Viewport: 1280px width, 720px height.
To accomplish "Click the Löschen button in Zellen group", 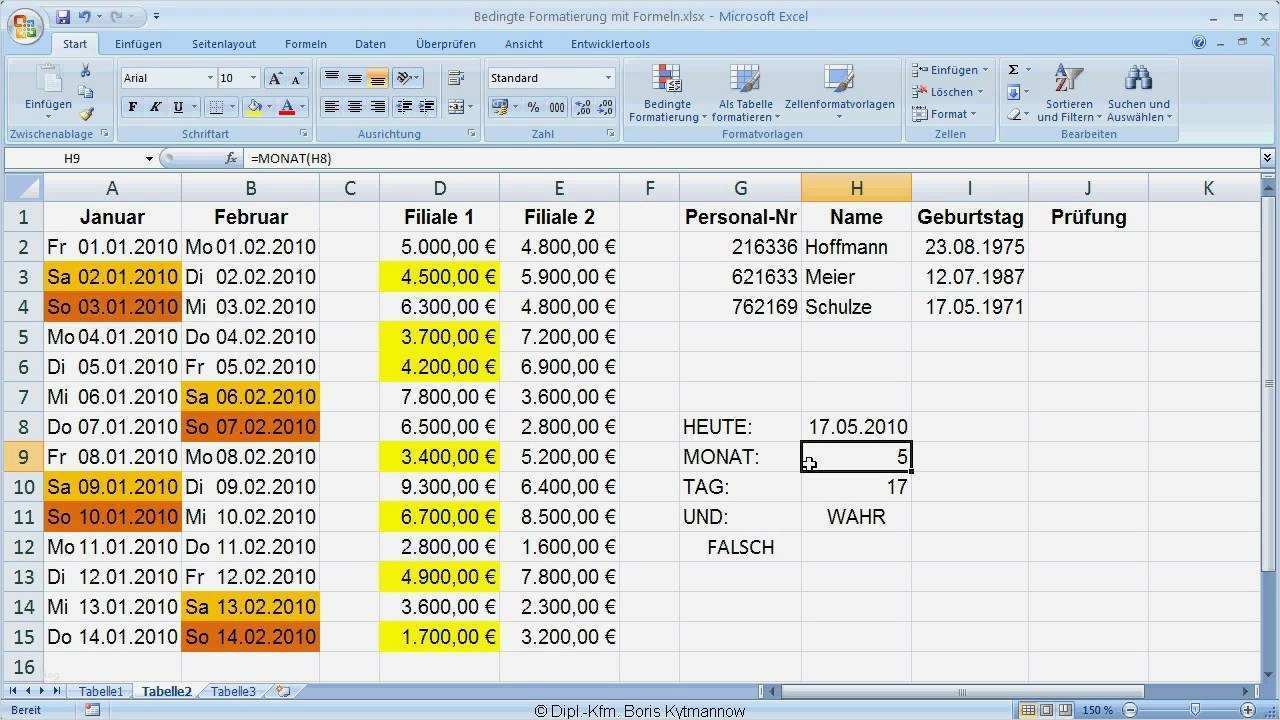I will tap(946, 91).
